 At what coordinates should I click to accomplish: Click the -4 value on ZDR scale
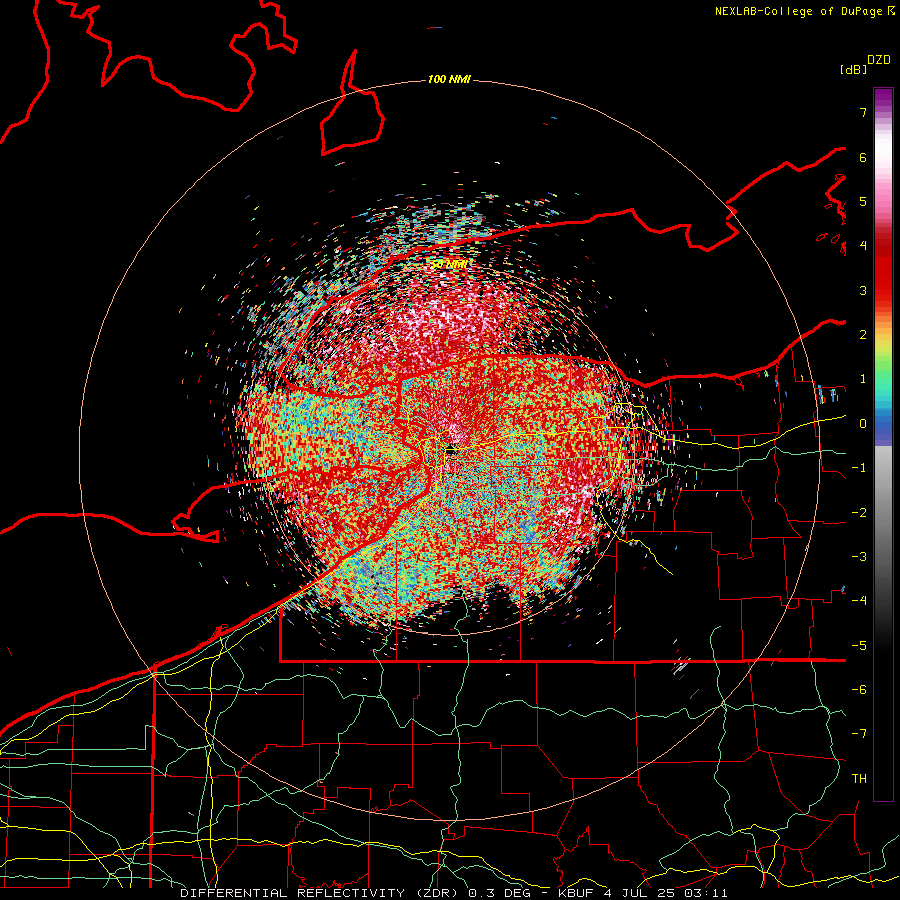pos(859,601)
